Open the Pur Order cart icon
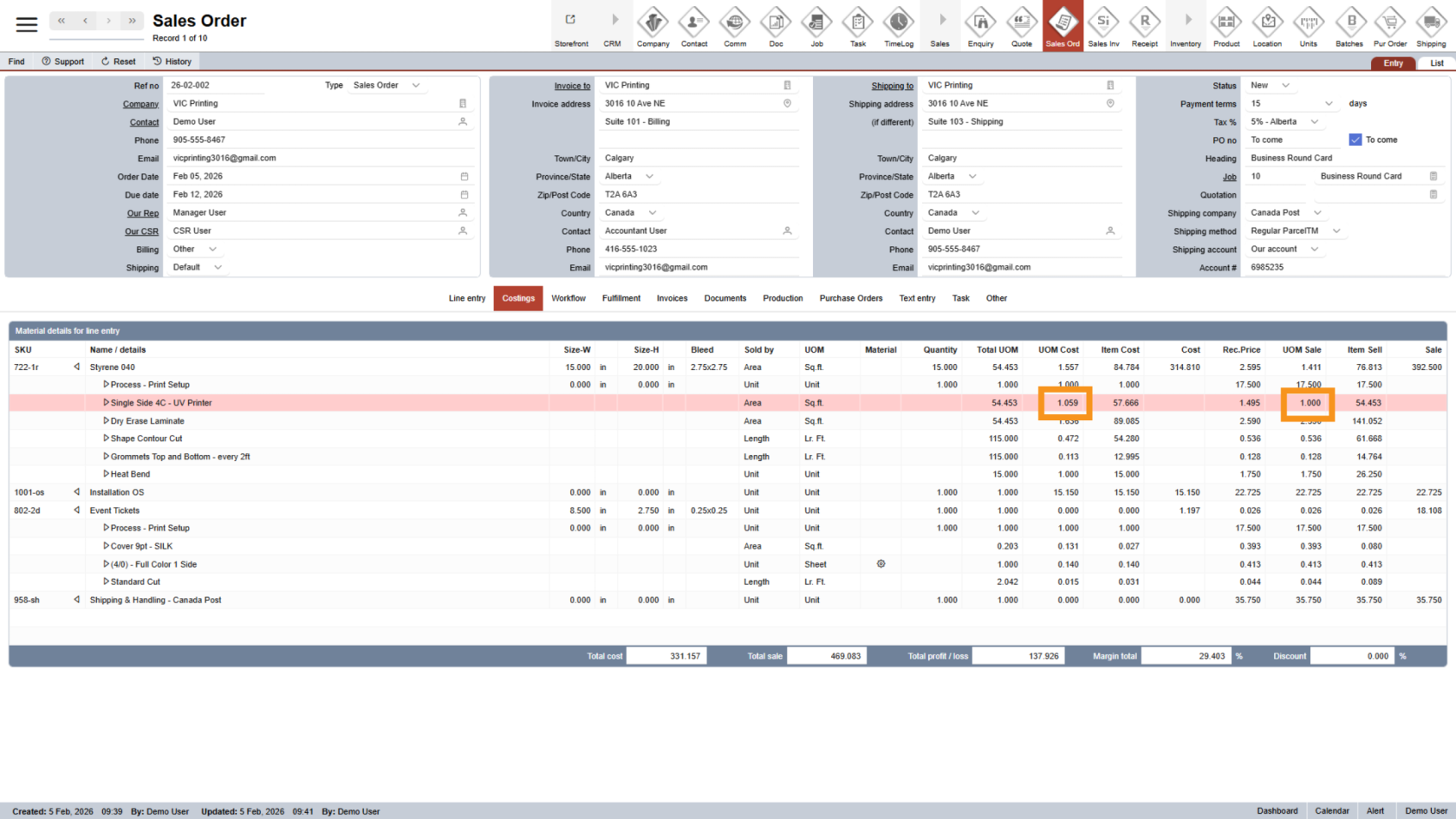This screenshot has width=1456, height=819. point(1390,23)
